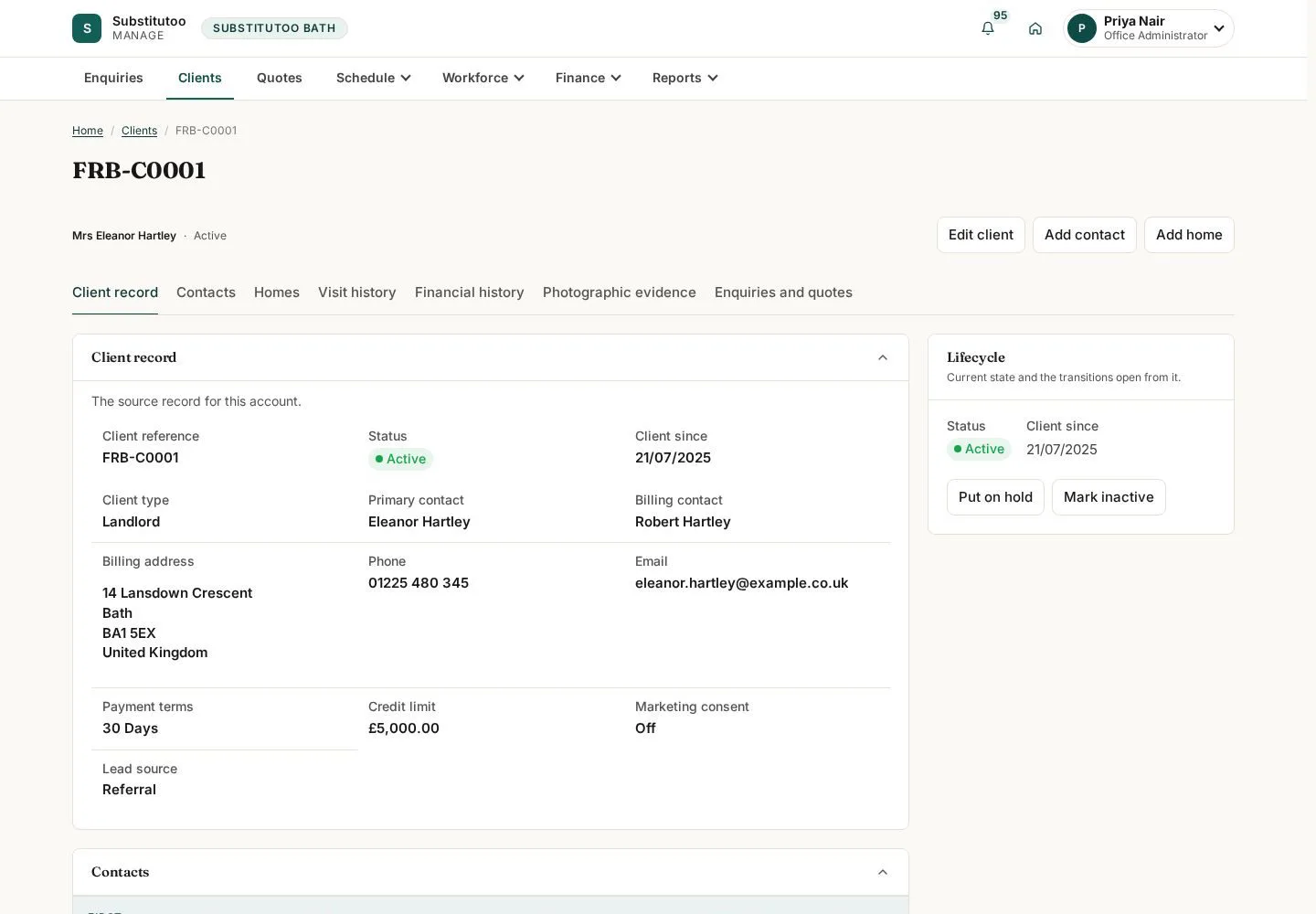Click the primary contact Eleanor Hartley
1316x914 pixels.
pos(419,522)
